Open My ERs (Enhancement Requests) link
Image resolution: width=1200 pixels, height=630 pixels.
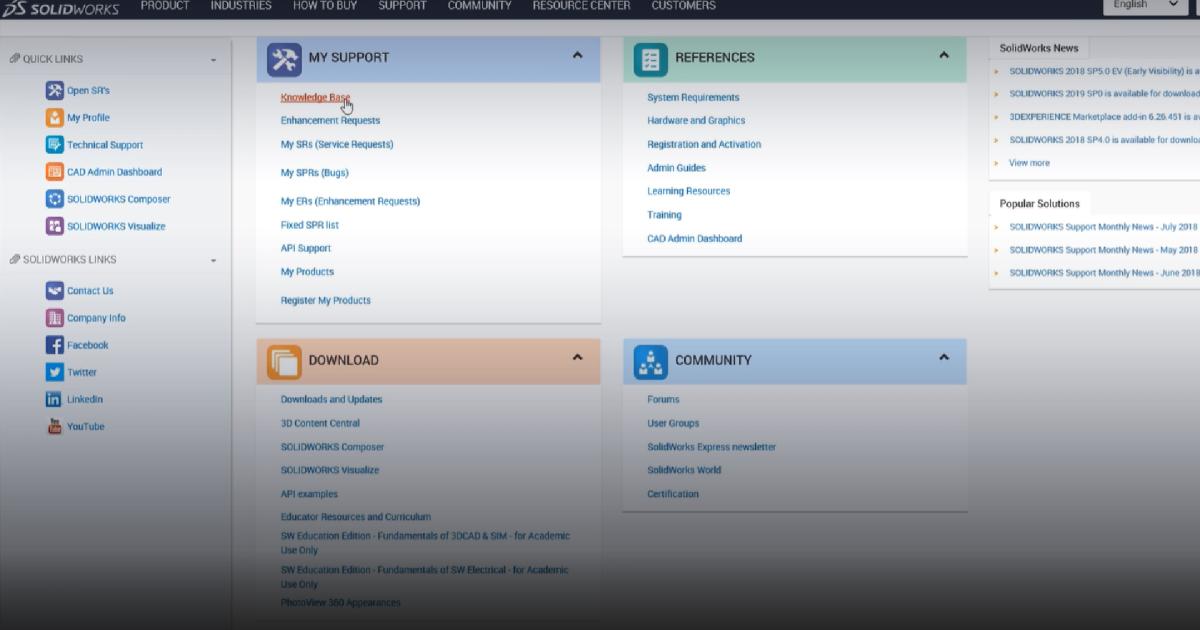(350, 201)
